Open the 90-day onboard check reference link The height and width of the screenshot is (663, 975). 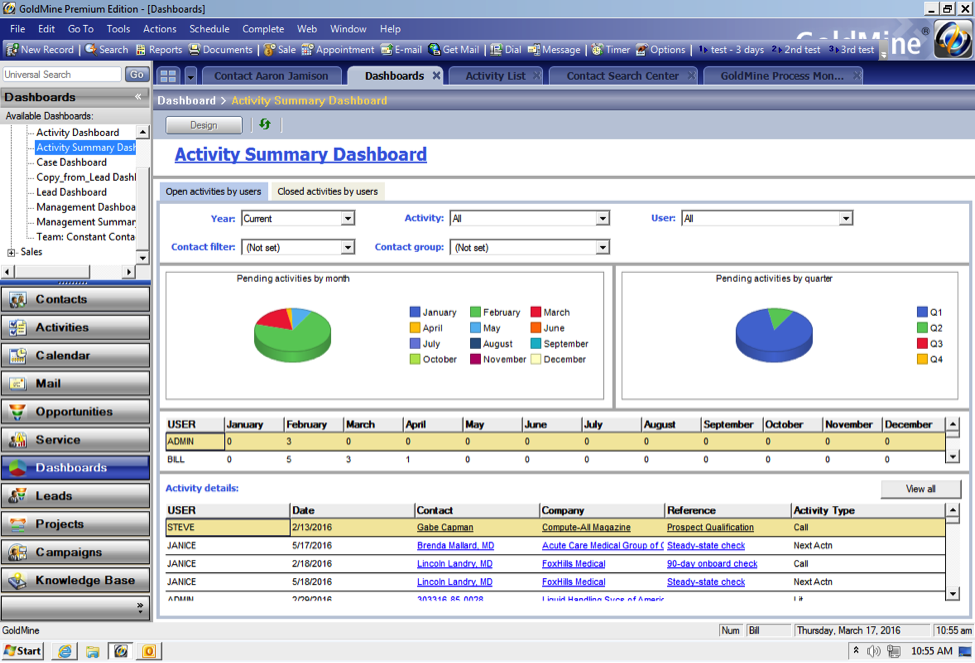click(x=712, y=564)
